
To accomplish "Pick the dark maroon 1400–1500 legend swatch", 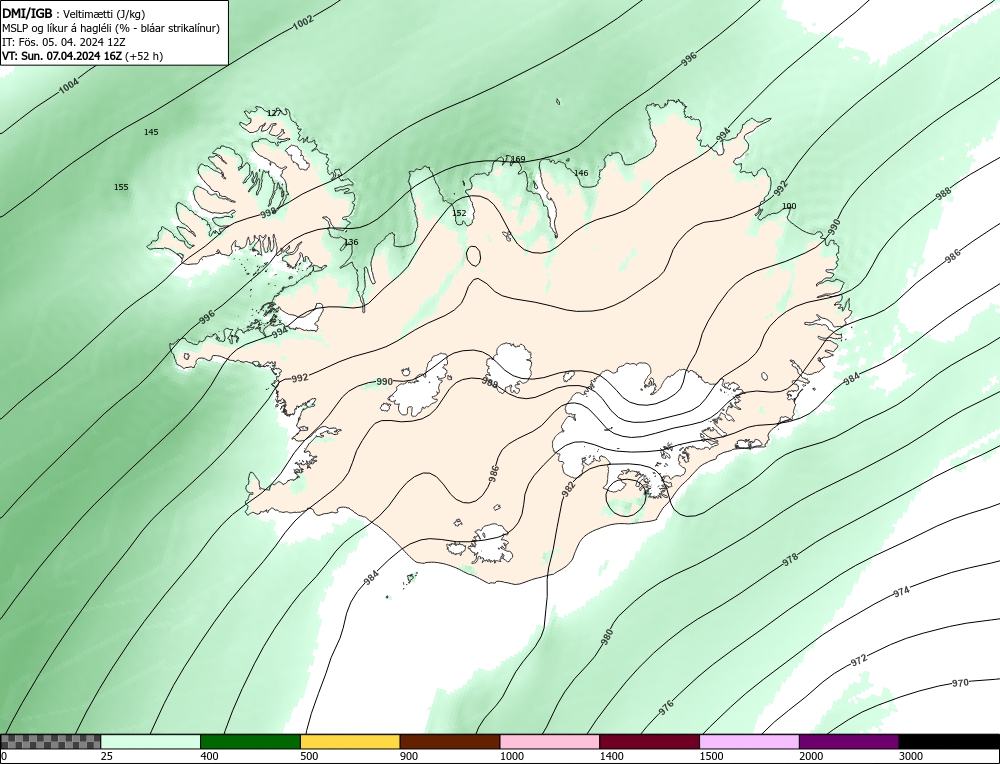I will click(649, 741).
